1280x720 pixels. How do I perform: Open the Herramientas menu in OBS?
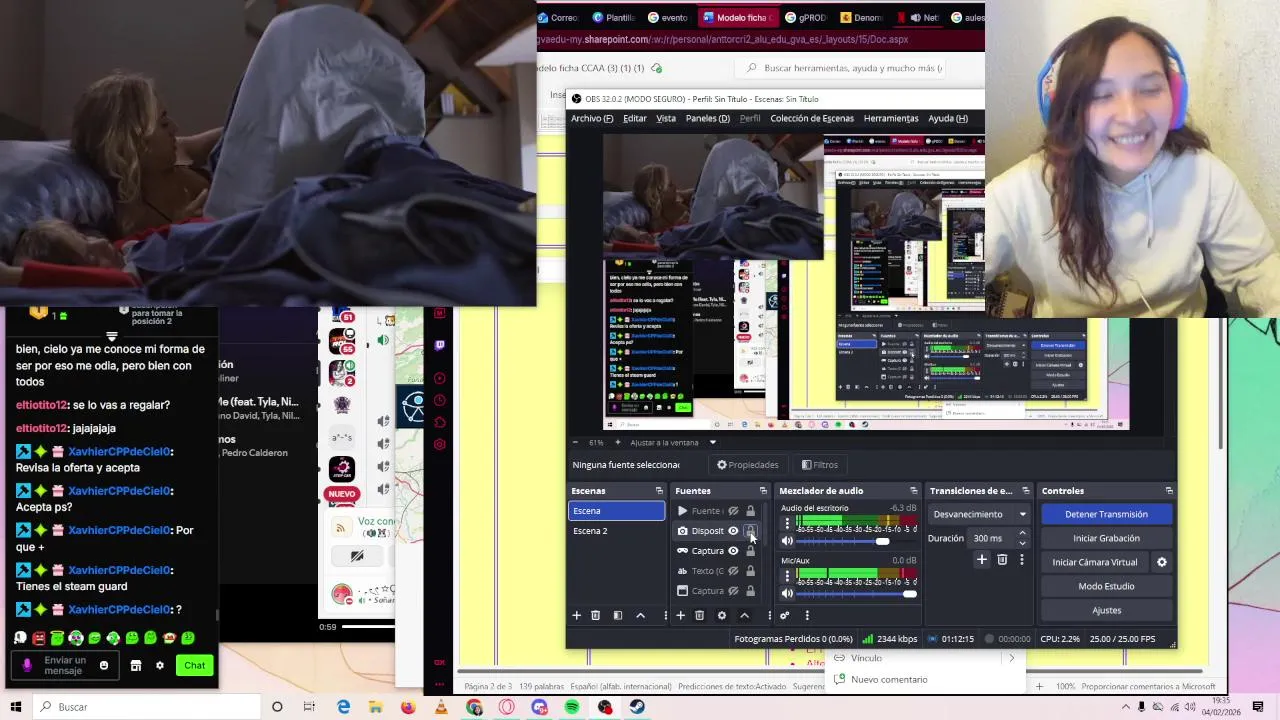891,118
